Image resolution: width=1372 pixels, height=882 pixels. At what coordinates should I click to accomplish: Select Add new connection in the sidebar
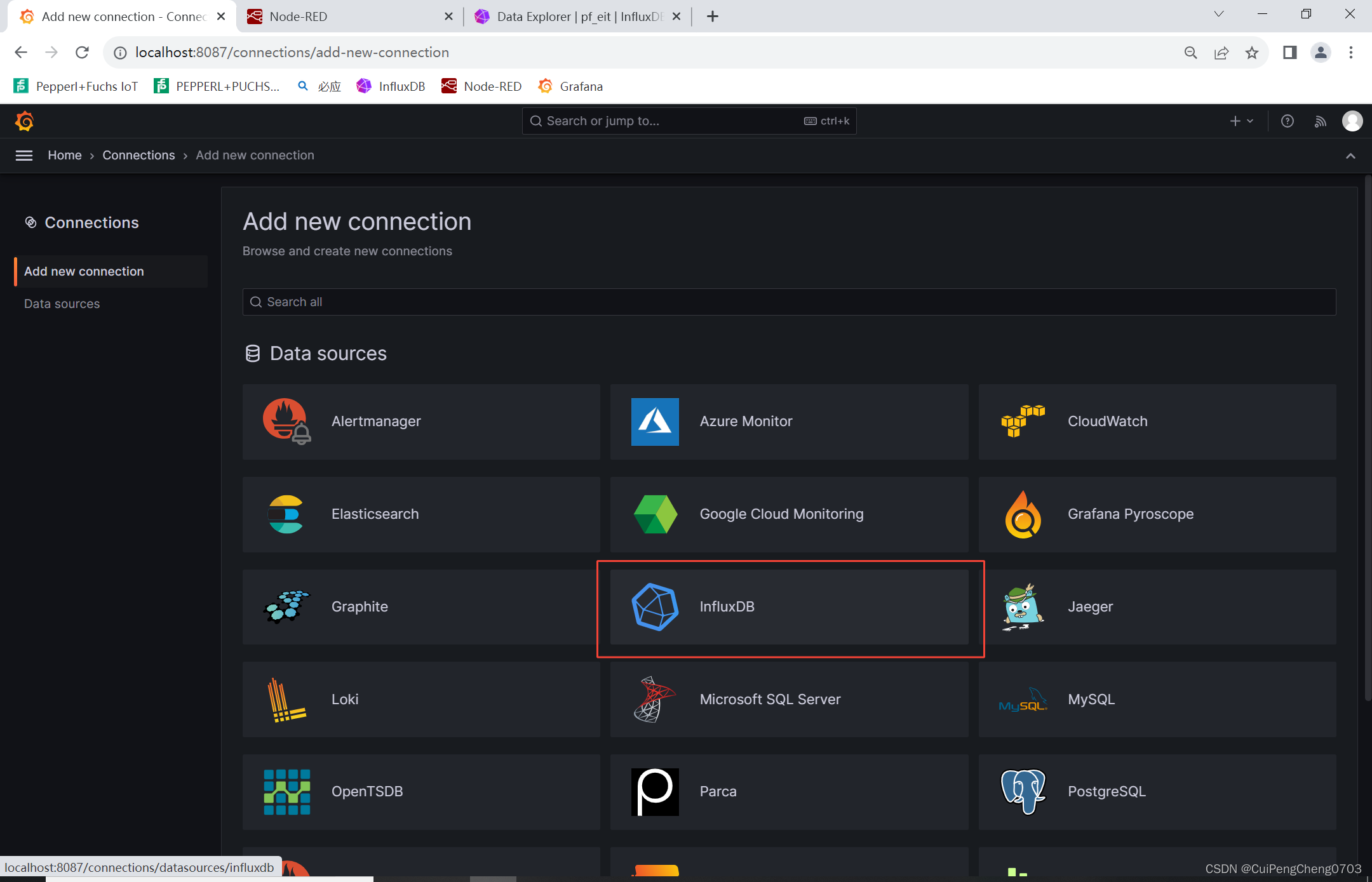[x=111, y=271]
